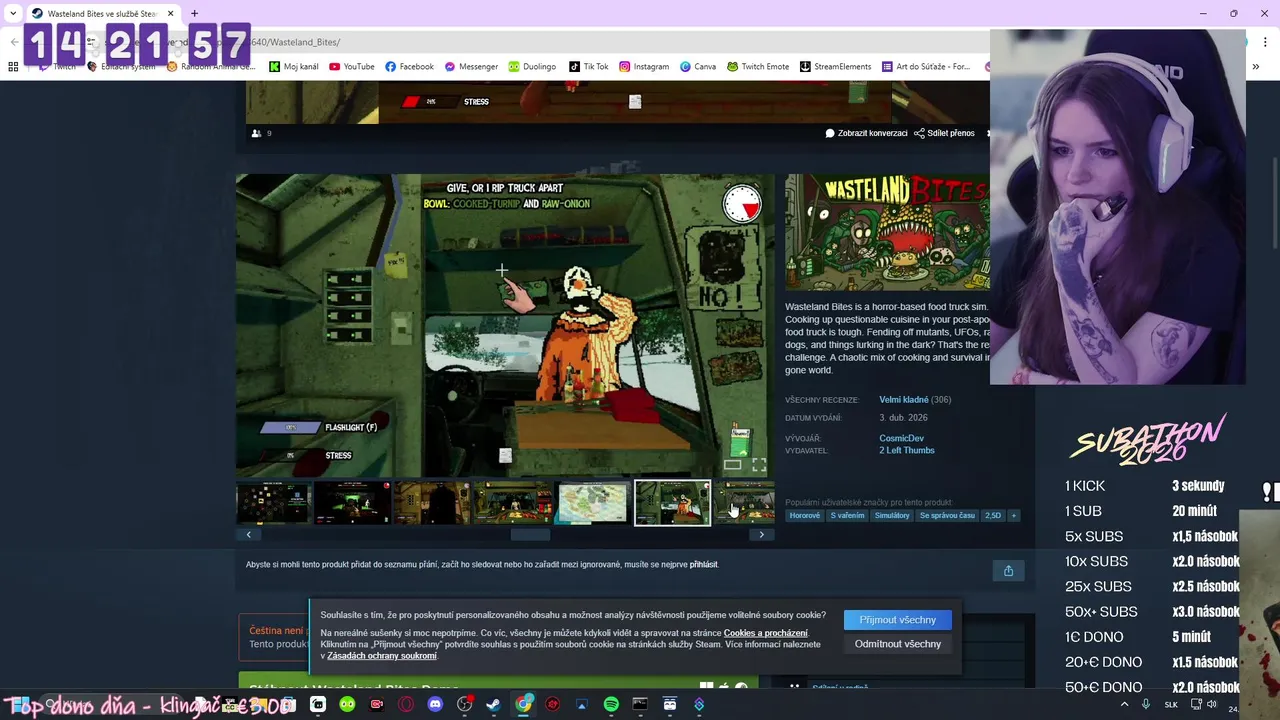Open the Velmi kladné reviews link
Viewport: 1280px width, 720px height.
coord(904,400)
